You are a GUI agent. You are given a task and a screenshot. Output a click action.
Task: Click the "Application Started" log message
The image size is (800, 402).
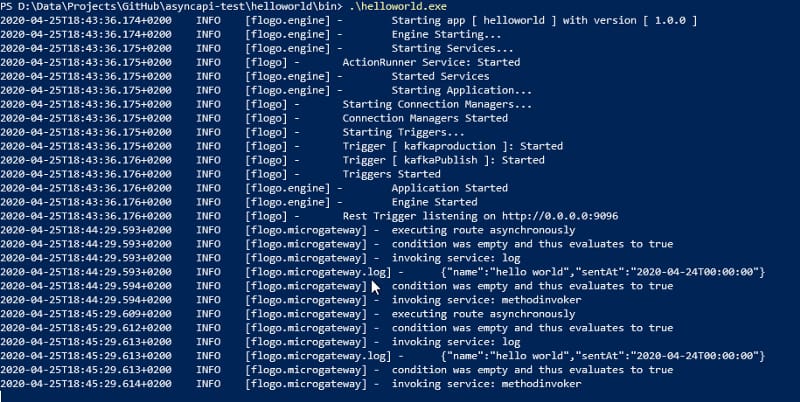[450, 187]
